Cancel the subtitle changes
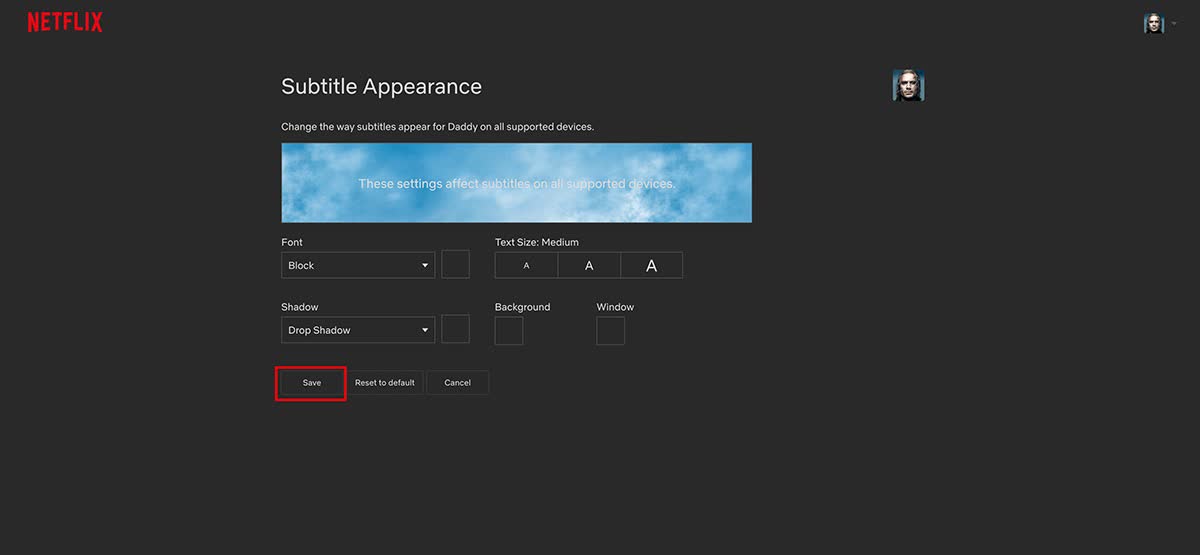 click(457, 383)
